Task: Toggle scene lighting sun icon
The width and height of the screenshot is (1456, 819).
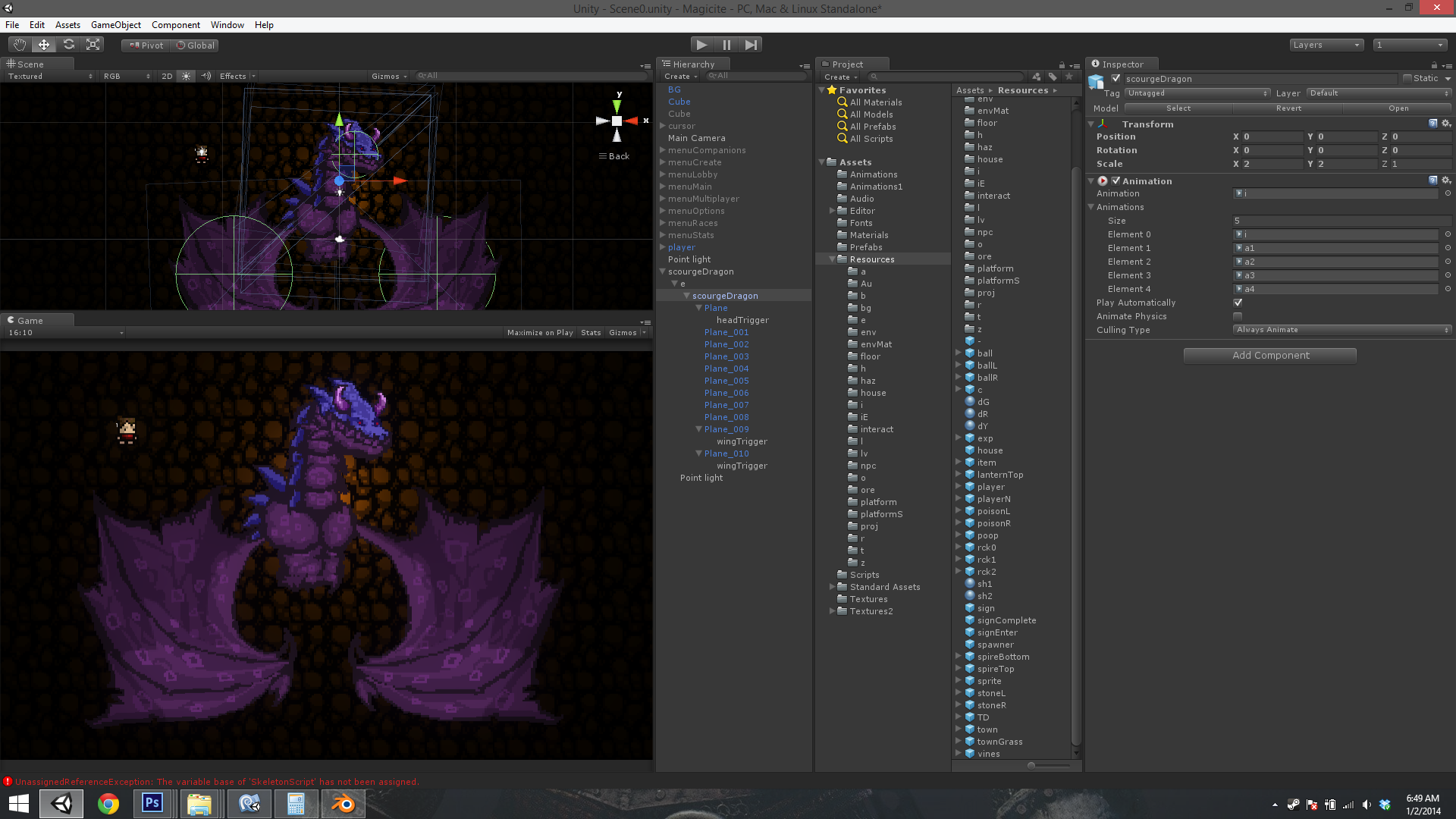Action: (186, 76)
